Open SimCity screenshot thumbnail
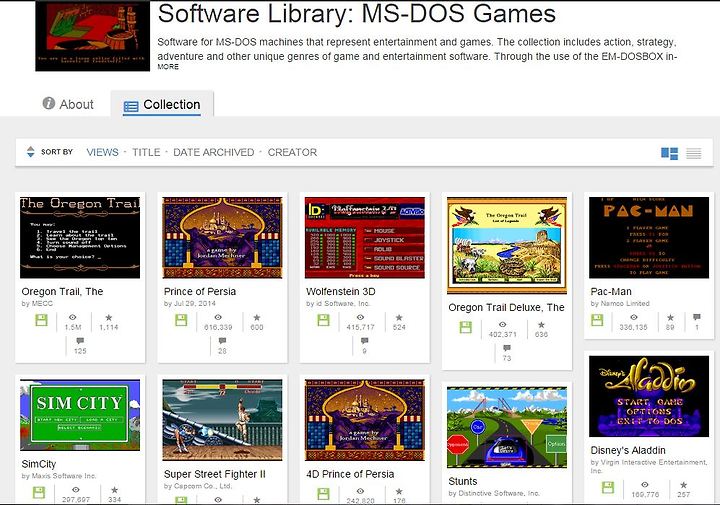 click(x=80, y=415)
